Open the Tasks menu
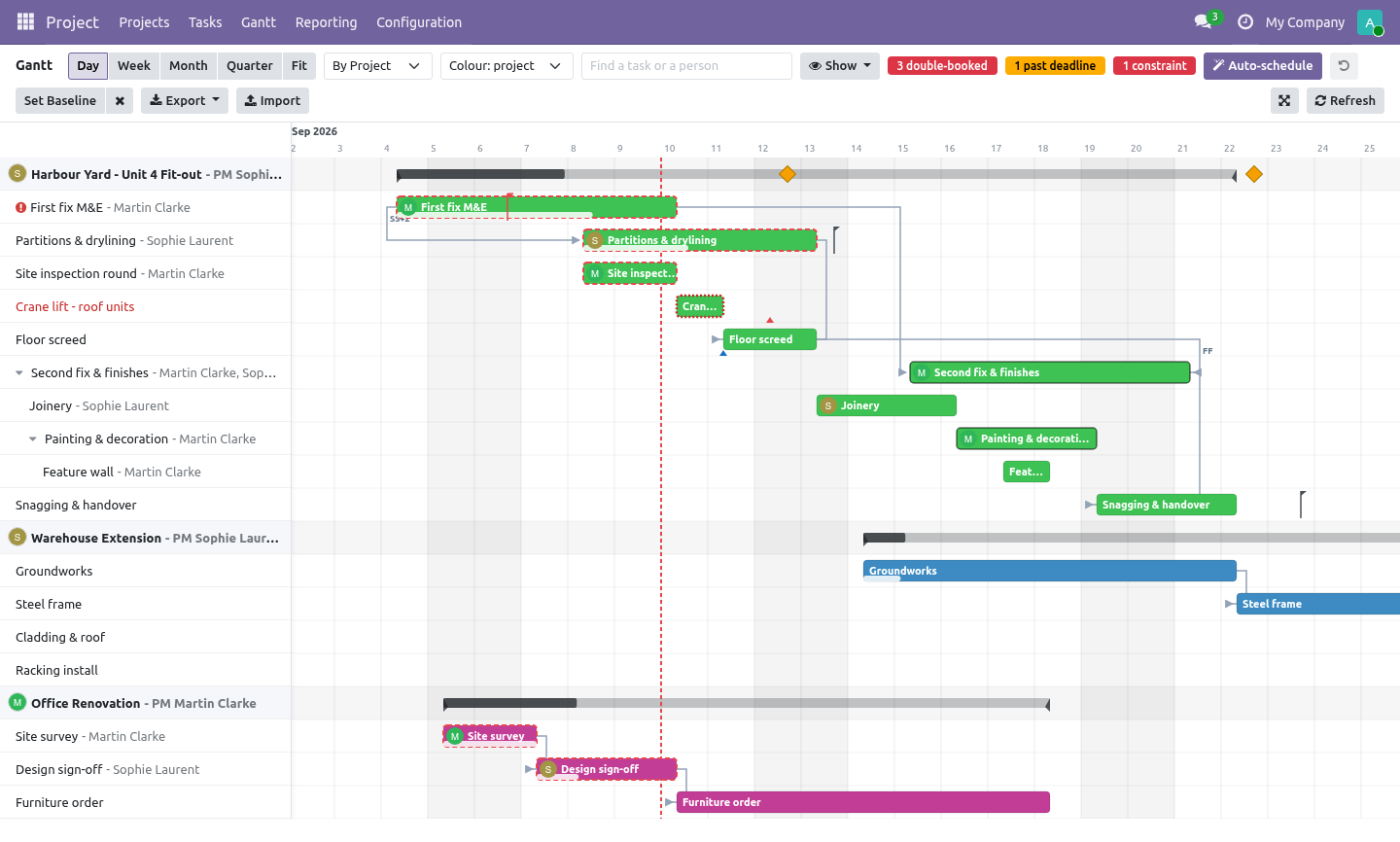Image resolution: width=1400 pixels, height=842 pixels. 205,22
